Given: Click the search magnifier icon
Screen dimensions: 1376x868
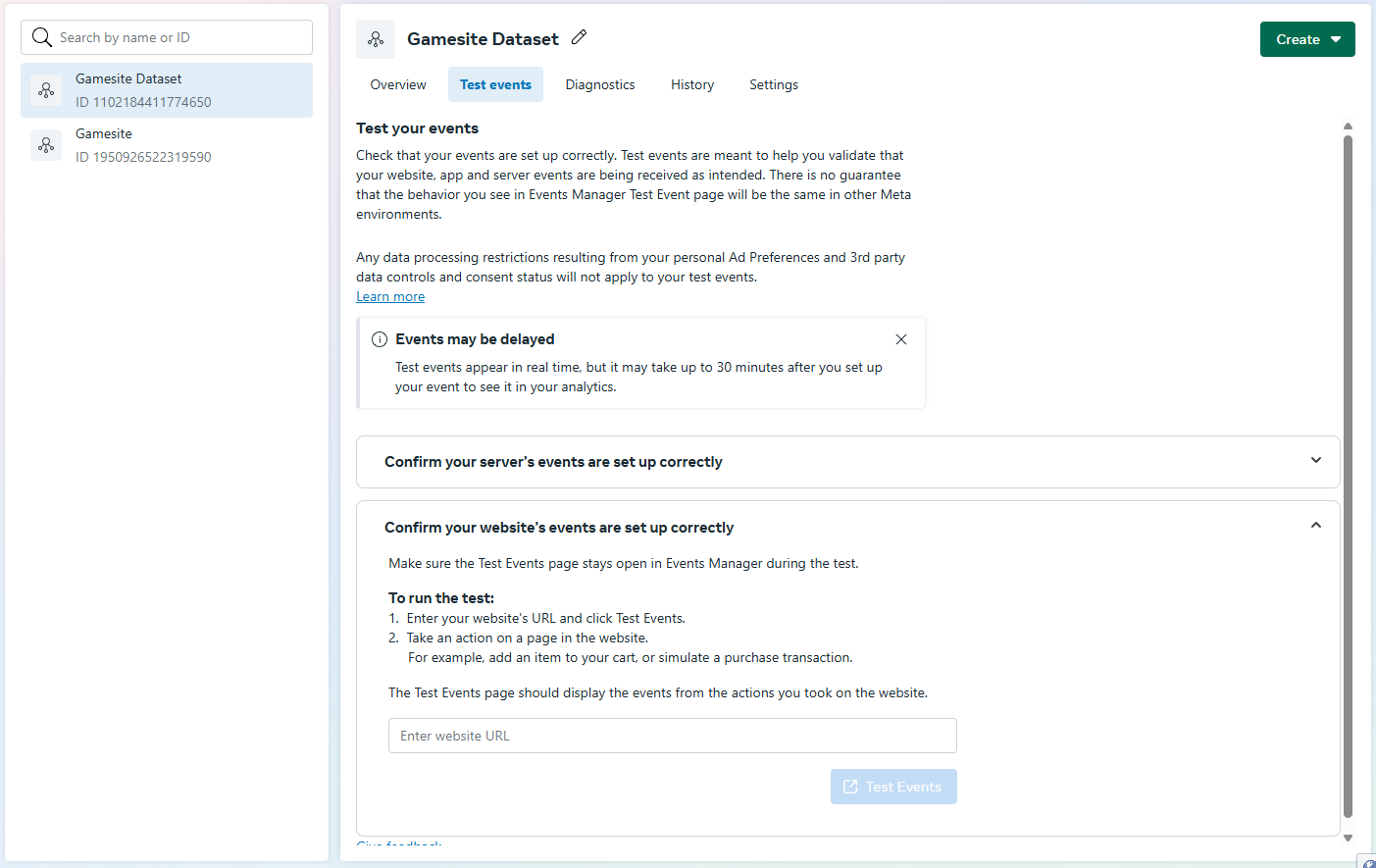Looking at the screenshot, I should 41,37.
